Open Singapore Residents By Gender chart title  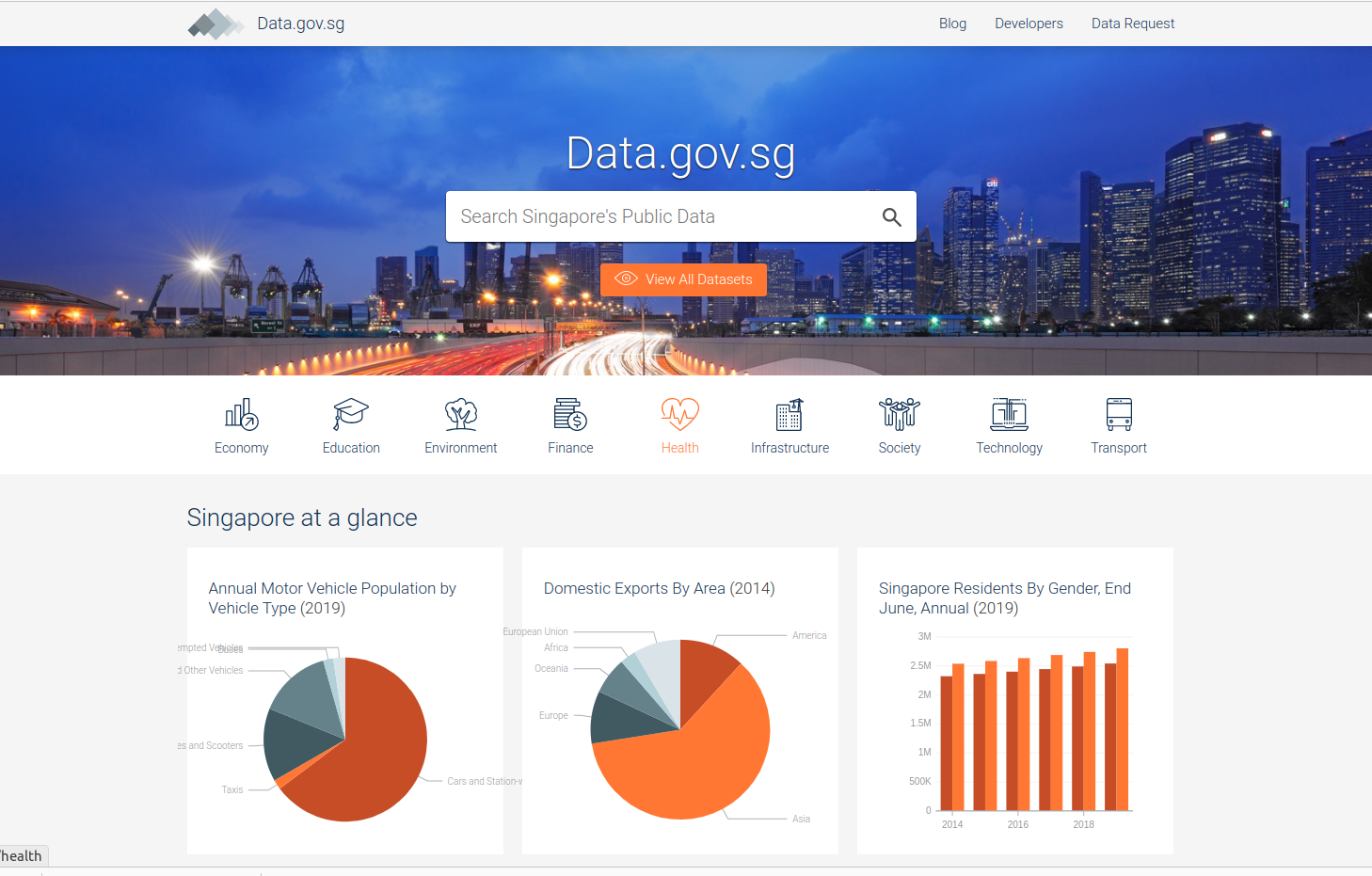coord(1005,598)
